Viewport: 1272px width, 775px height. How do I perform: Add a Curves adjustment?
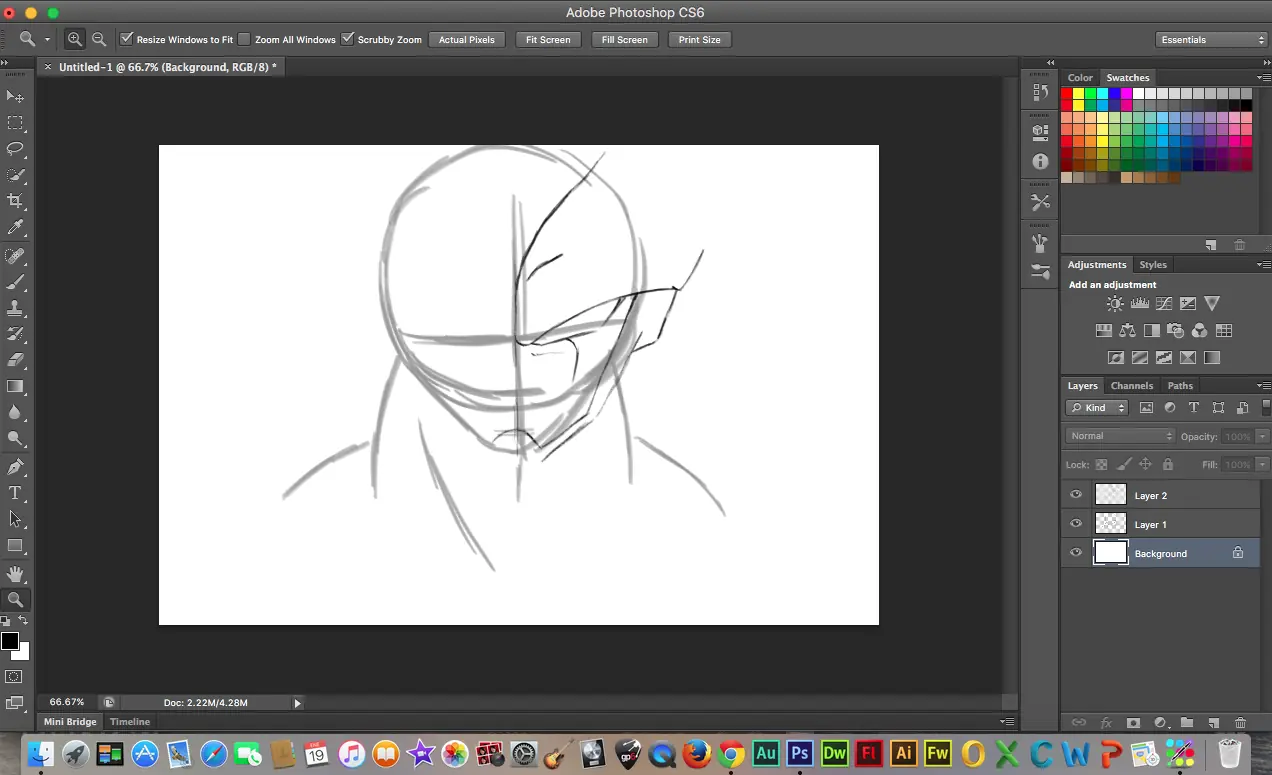point(1164,304)
